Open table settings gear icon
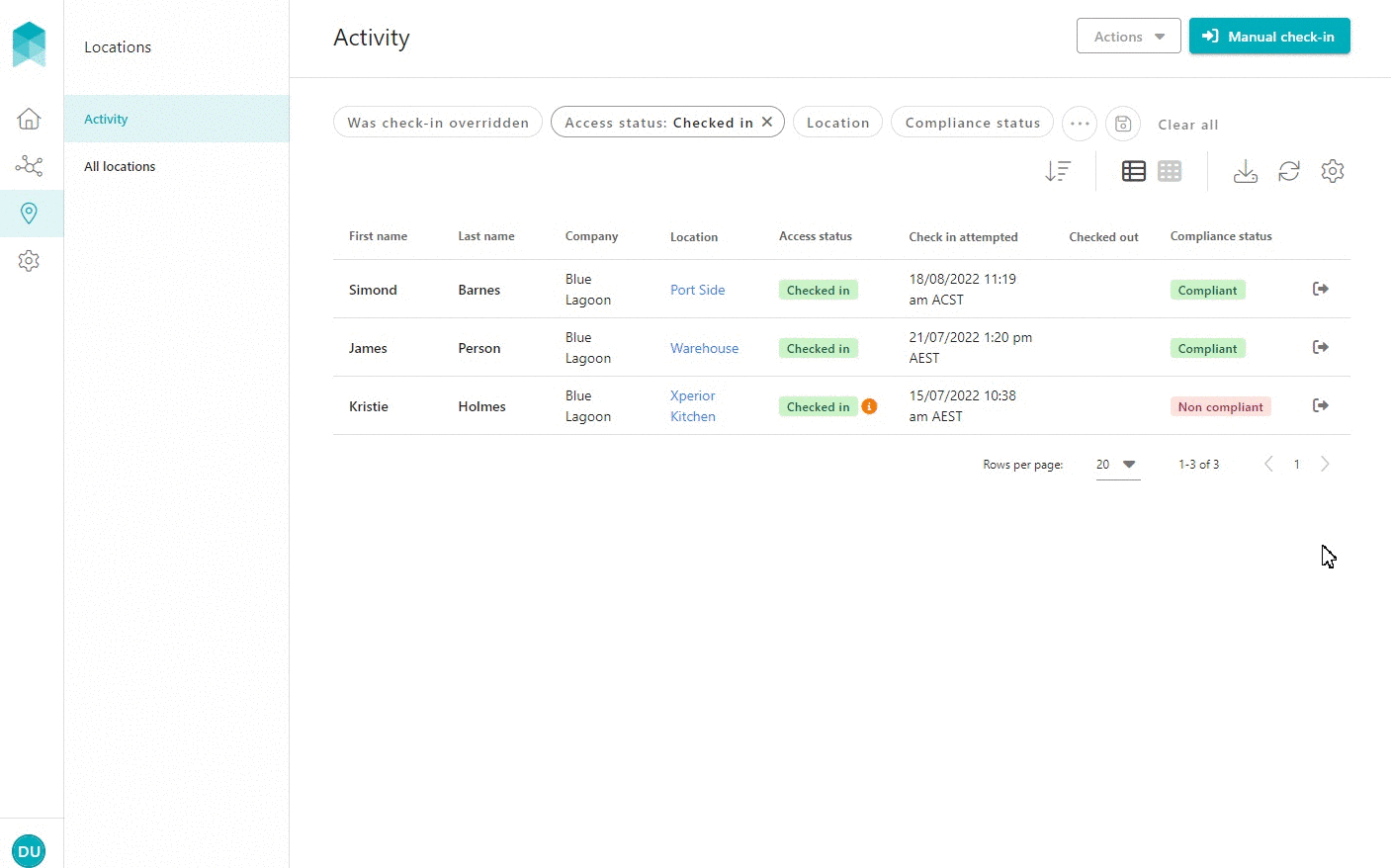This screenshot has height=868, width=1391. click(1333, 171)
